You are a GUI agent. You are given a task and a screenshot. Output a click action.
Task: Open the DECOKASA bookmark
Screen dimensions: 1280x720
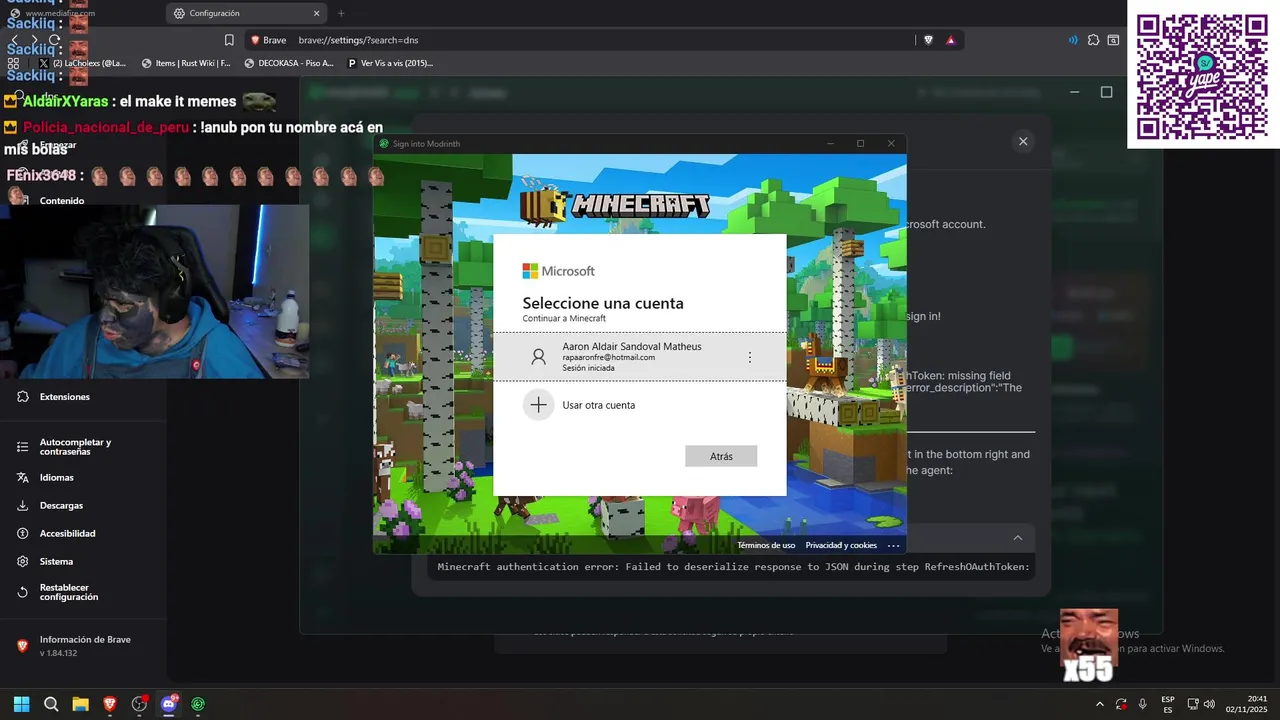point(289,63)
